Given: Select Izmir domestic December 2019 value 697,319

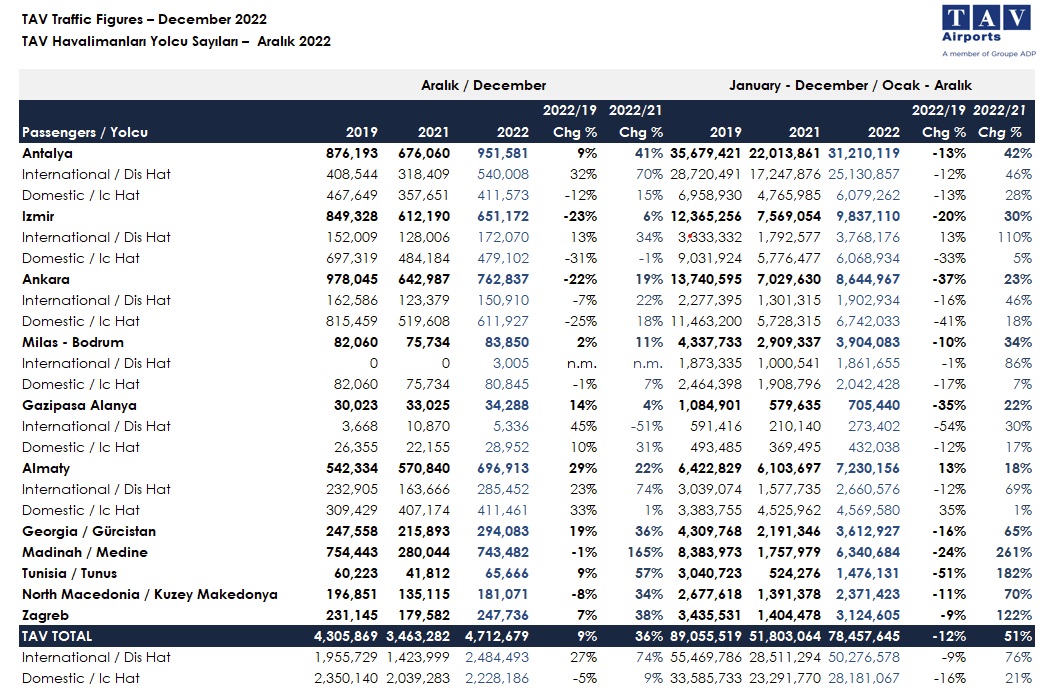Looking at the screenshot, I should click(x=352, y=258).
